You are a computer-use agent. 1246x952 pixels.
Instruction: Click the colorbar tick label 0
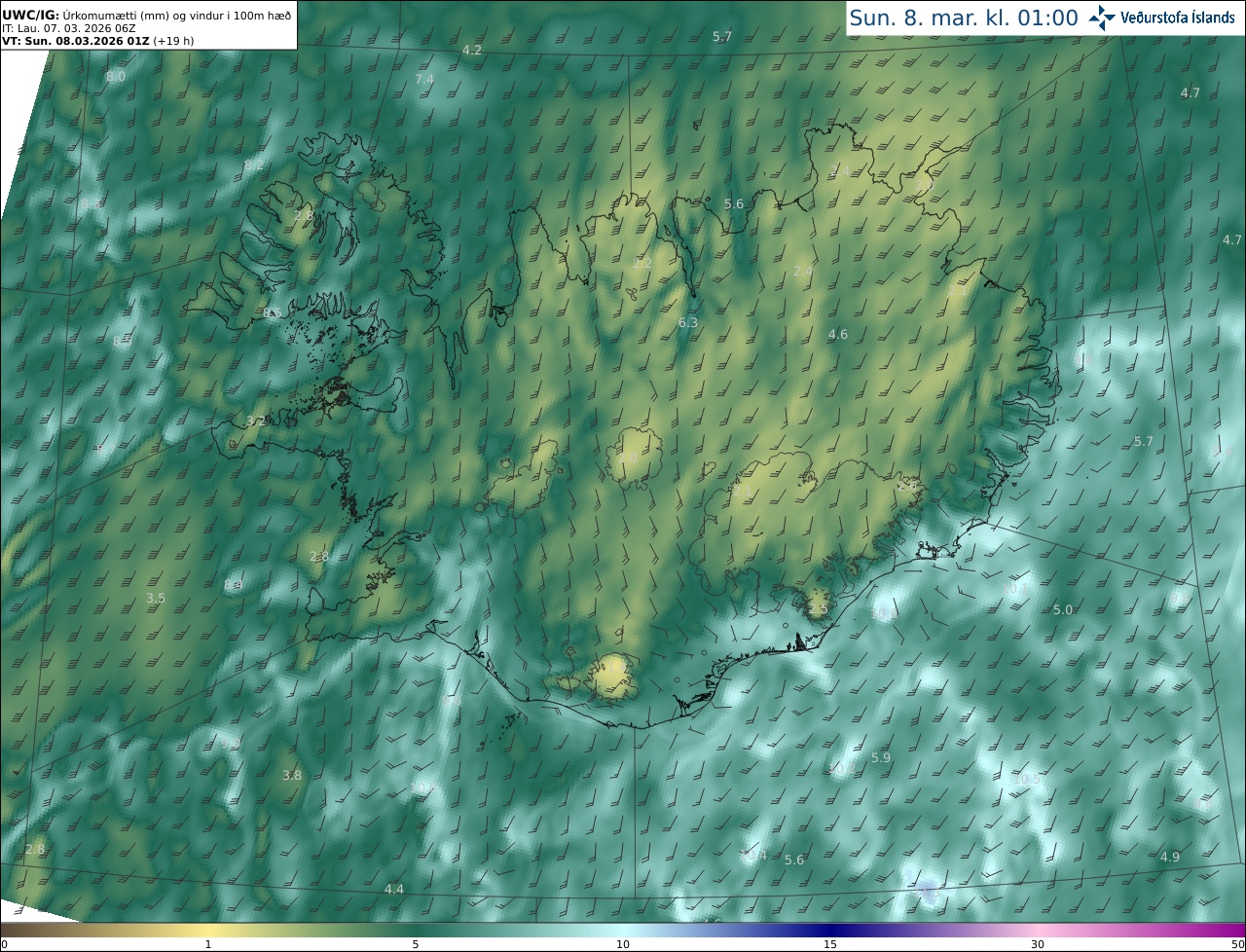(x=4, y=944)
